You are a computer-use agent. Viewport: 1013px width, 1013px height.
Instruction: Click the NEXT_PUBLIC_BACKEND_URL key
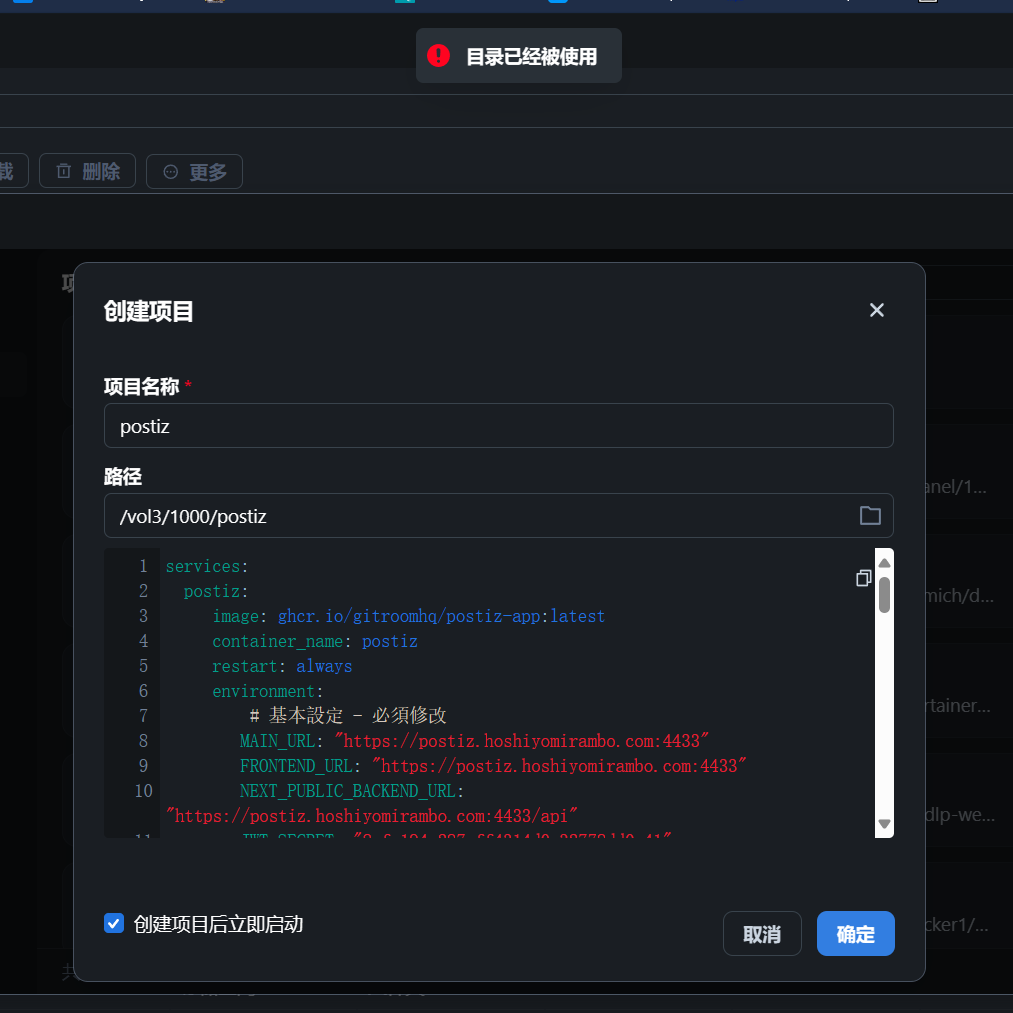[x=351, y=791]
